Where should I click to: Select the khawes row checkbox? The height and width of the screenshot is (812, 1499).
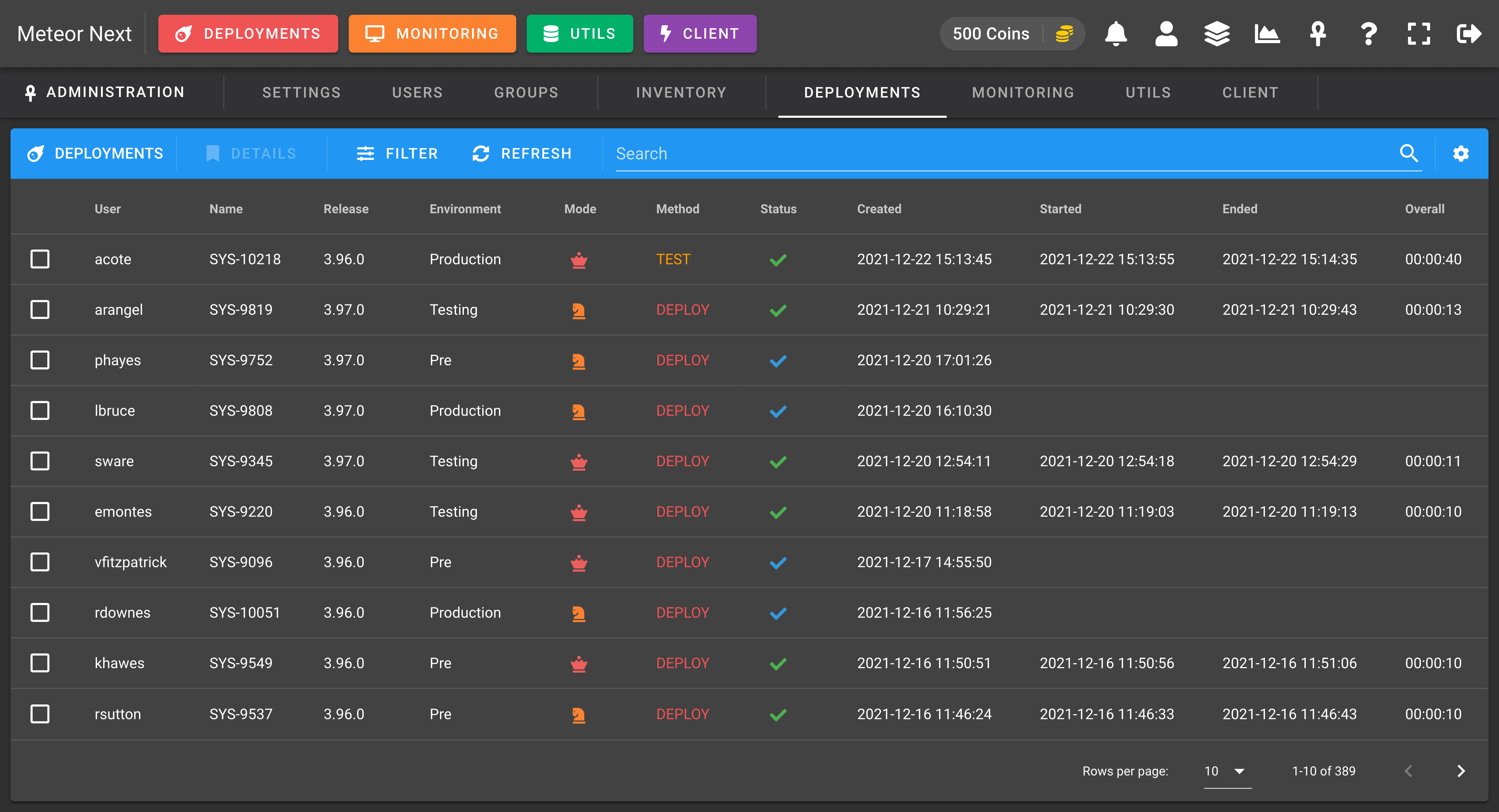[x=39, y=663]
